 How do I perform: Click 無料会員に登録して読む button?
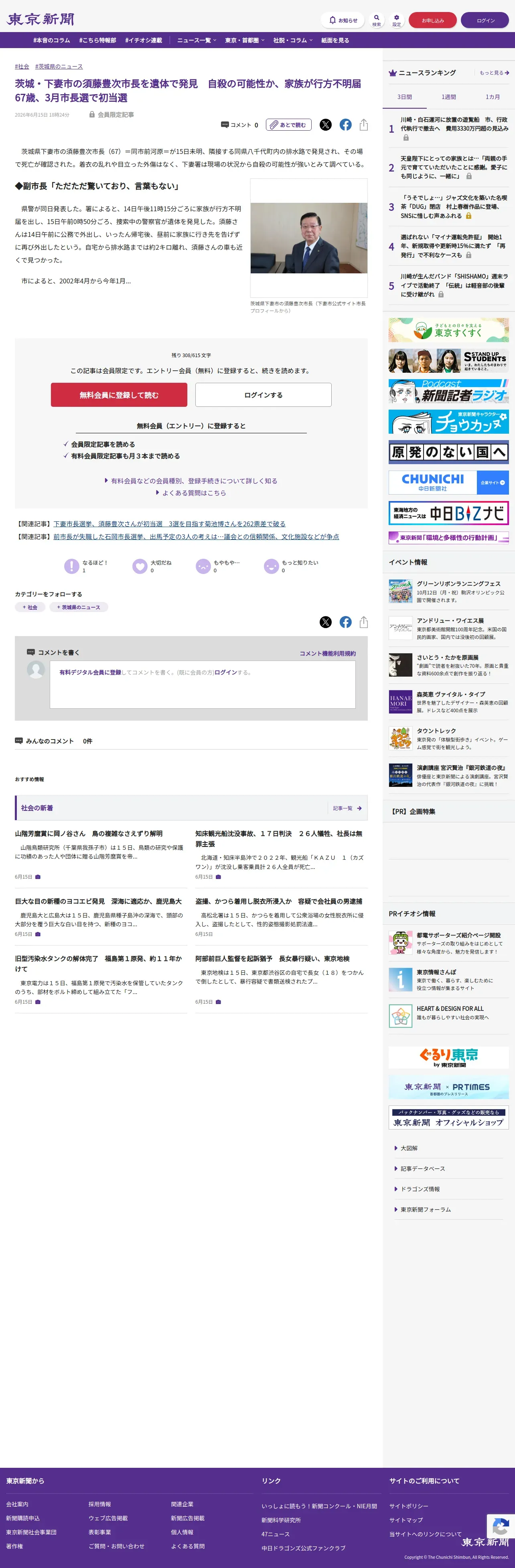tap(119, 395)
